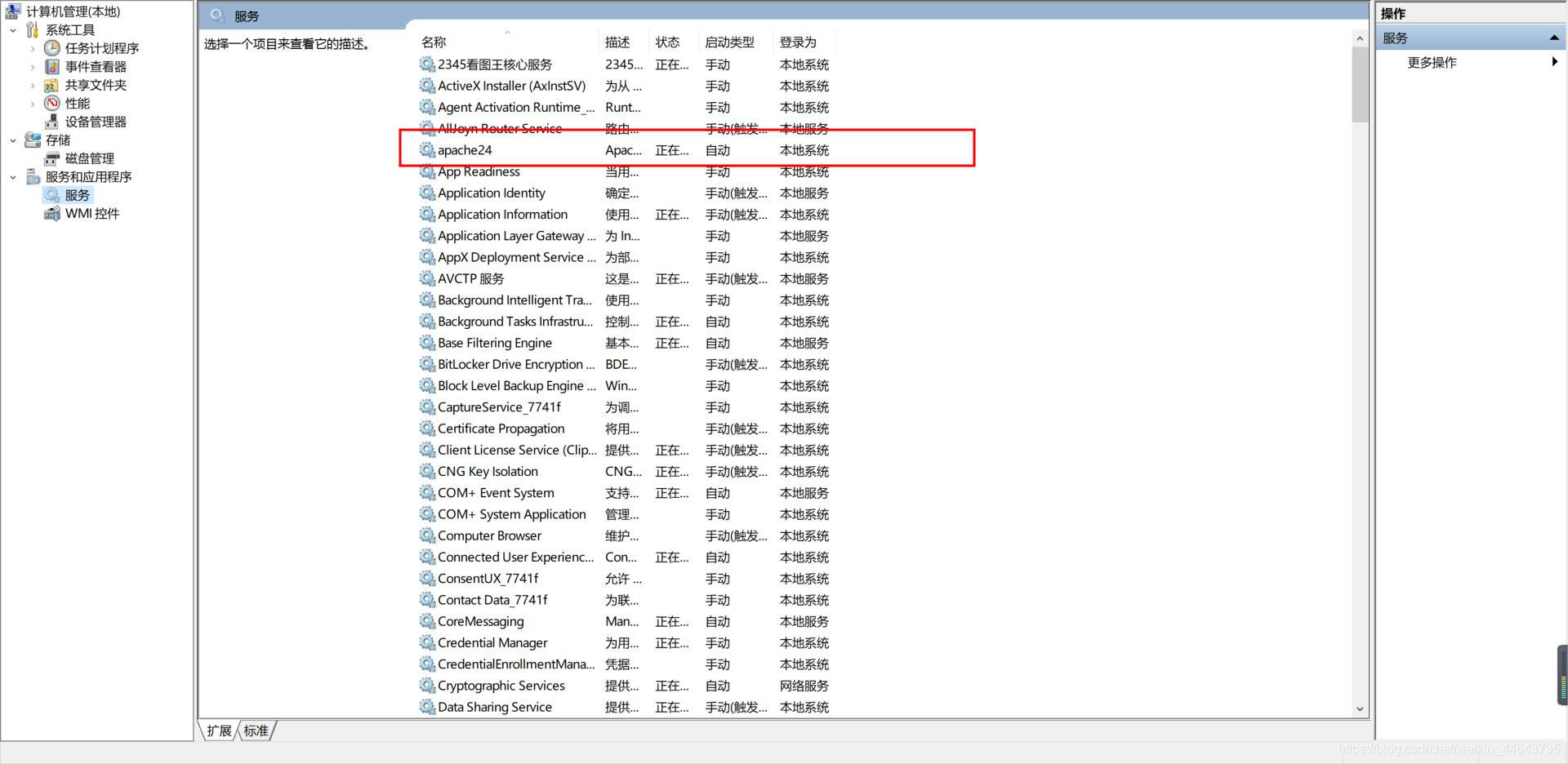The height and width of the screenshot is (764, 1568).
Task: Click the Event Viewer (事件查看器) icon
Action: coord(52,66)
